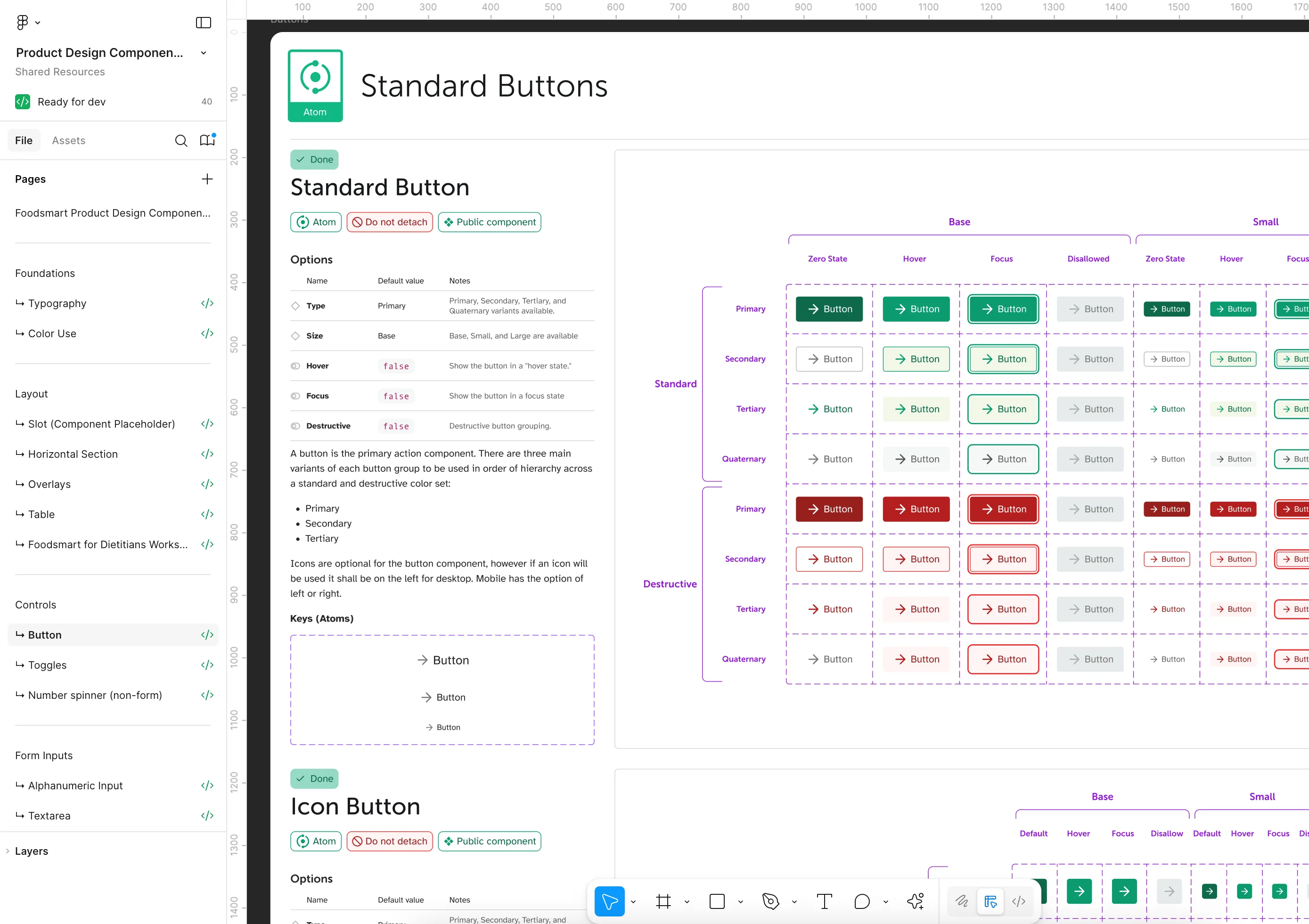This screenshot has width=1309, height=924.
Task: Click the Type row name in Options
Action: pos(316,306)
